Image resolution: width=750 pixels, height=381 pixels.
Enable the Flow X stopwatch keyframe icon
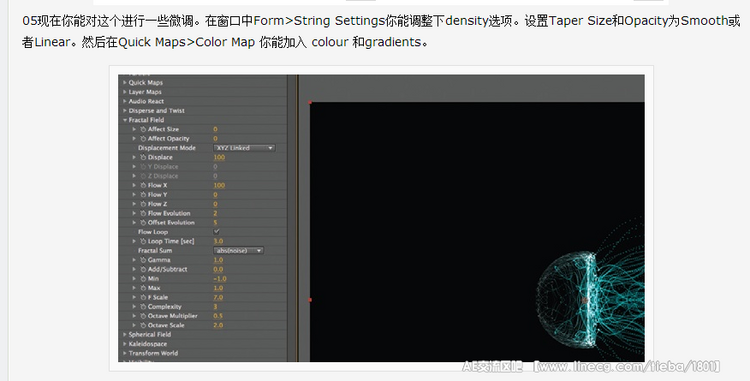click(143, 185)
